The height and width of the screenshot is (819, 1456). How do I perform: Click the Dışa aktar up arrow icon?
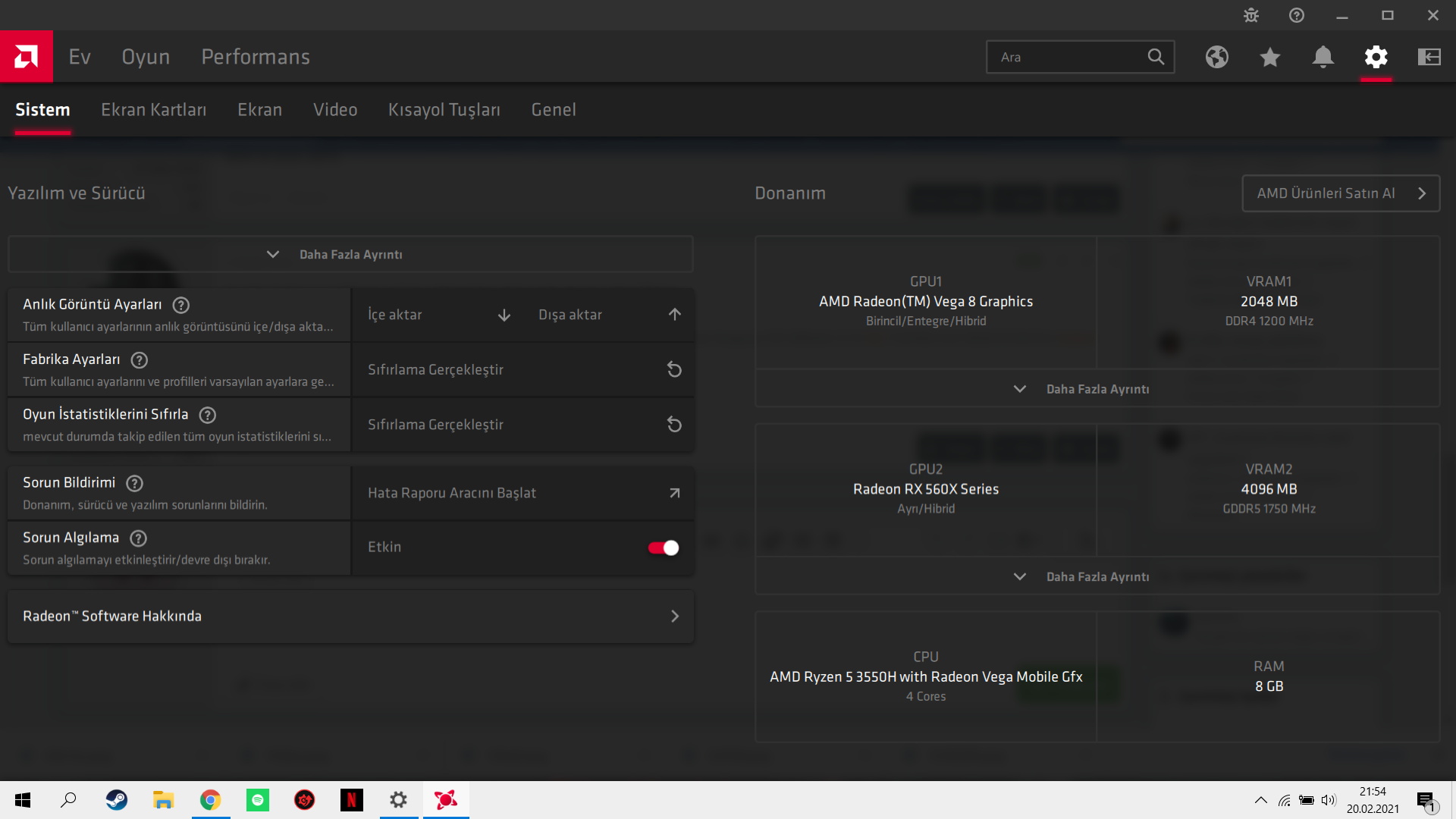(675, 315)
